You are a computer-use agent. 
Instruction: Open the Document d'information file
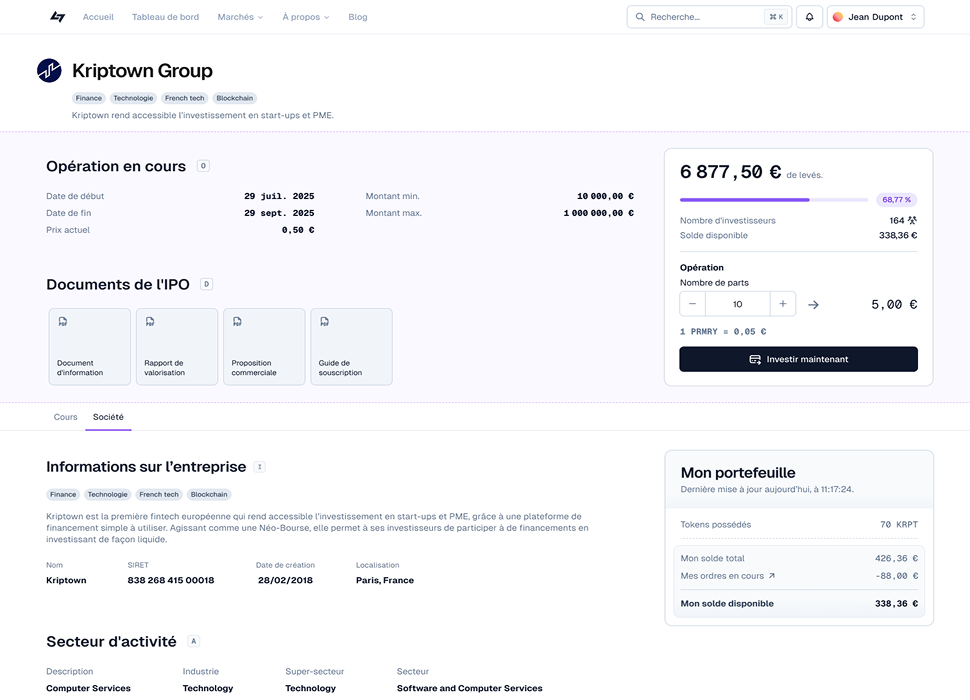[90, 346]
